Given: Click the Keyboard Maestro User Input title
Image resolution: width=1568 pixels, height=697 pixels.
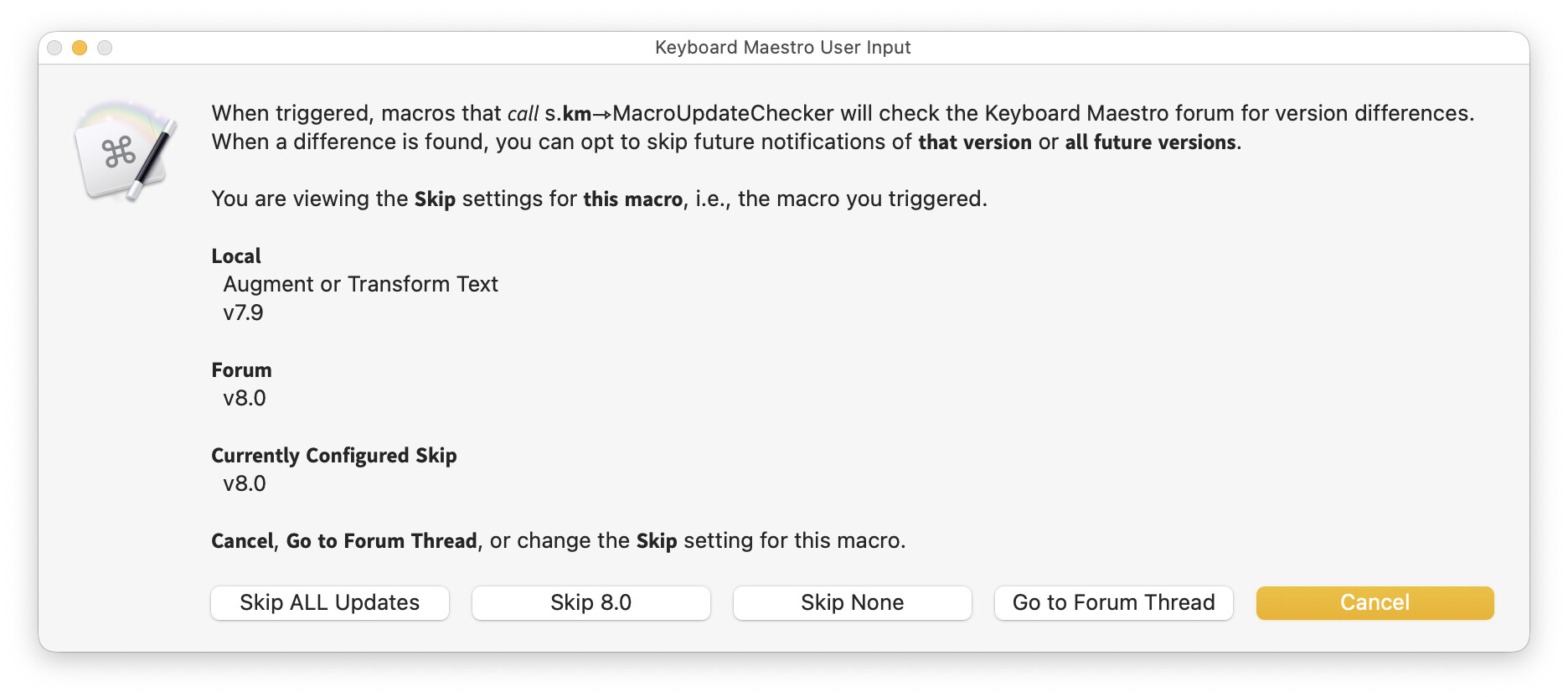Looking at the screenshot, I should point(782,48).
